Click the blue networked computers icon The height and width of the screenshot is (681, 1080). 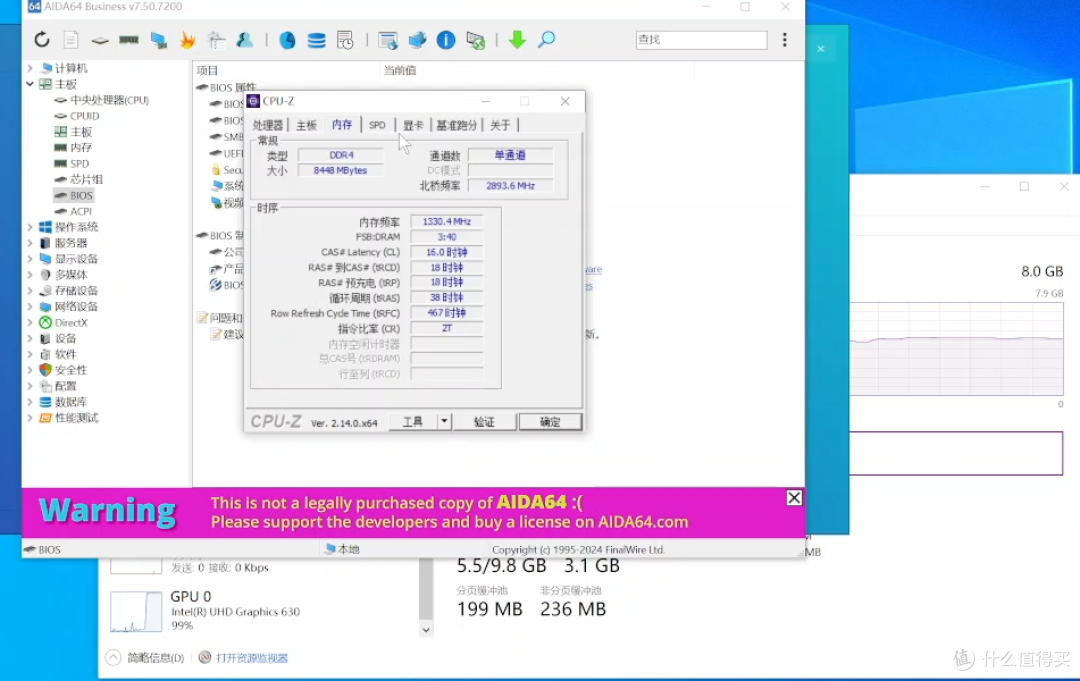[x=417, y=40]
